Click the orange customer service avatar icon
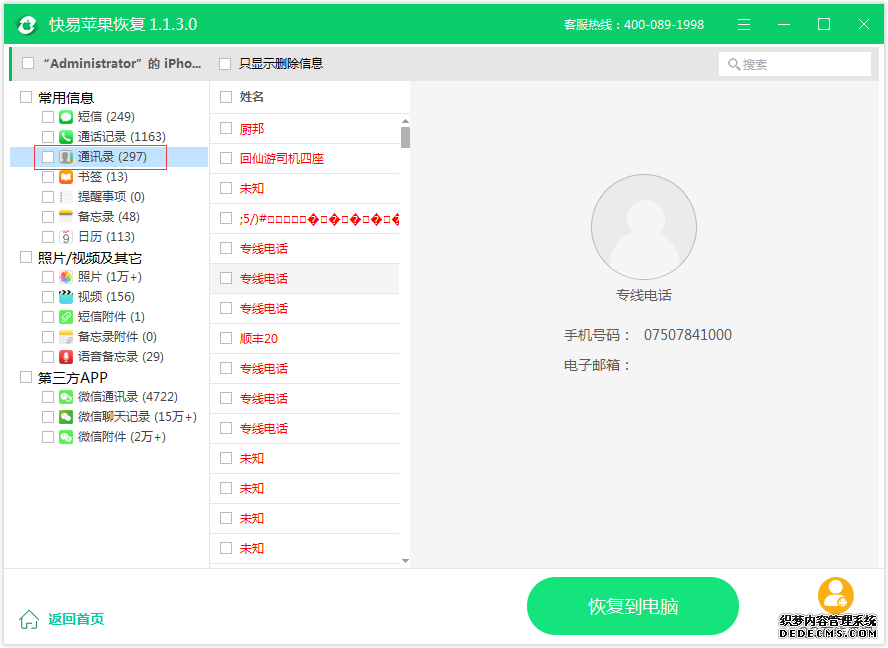This screenshot has height=648, width=888. [x=836, y=595]
